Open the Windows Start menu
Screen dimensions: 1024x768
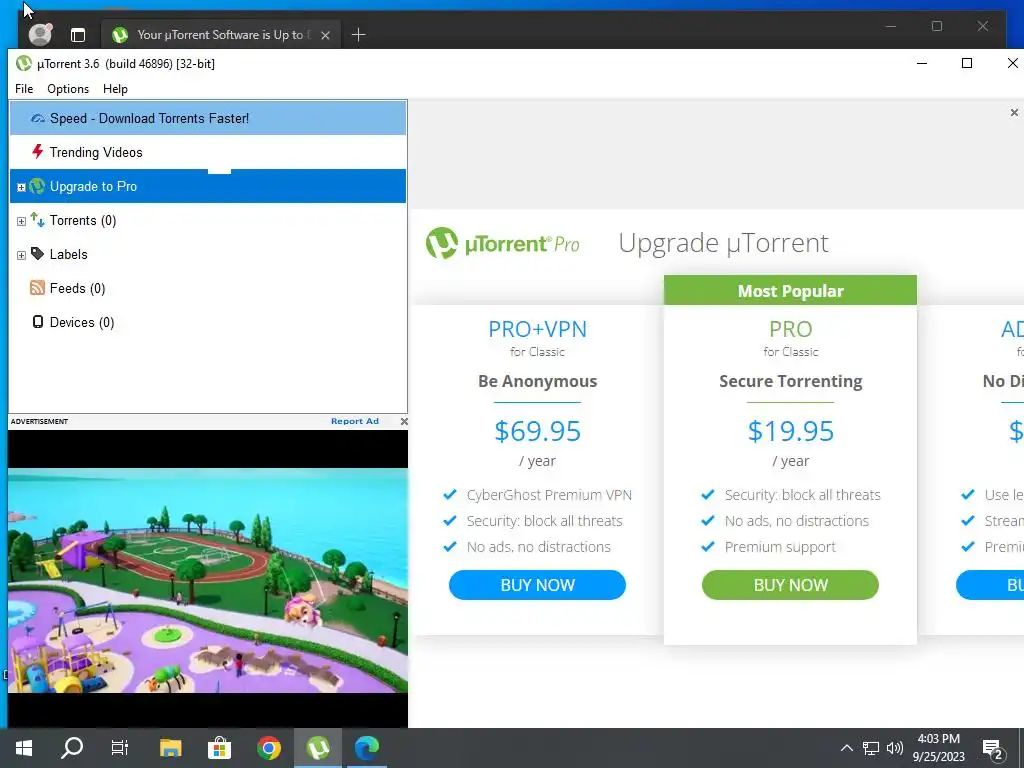[24, 748]
